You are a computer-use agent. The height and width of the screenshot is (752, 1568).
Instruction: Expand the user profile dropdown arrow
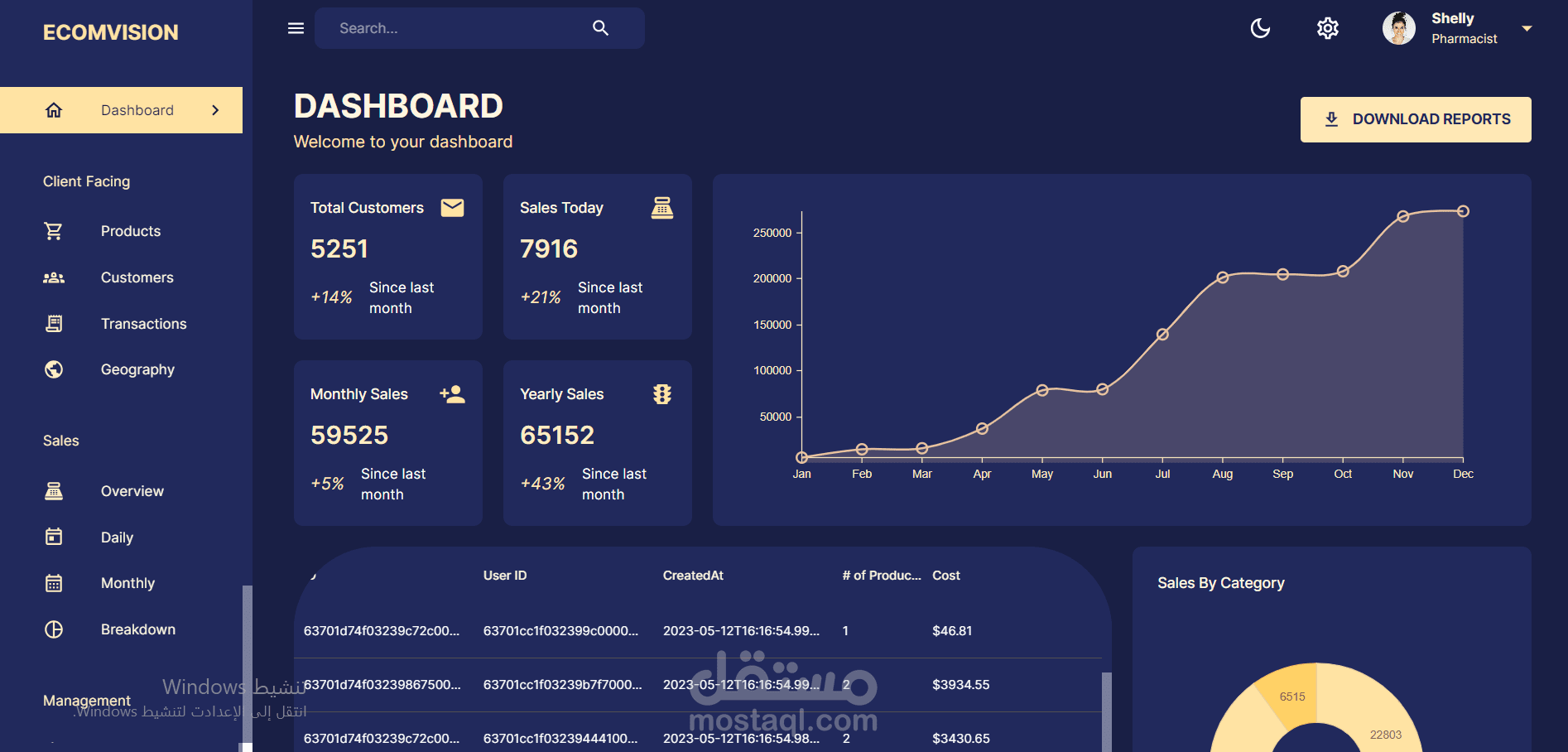click(1527, 28)
